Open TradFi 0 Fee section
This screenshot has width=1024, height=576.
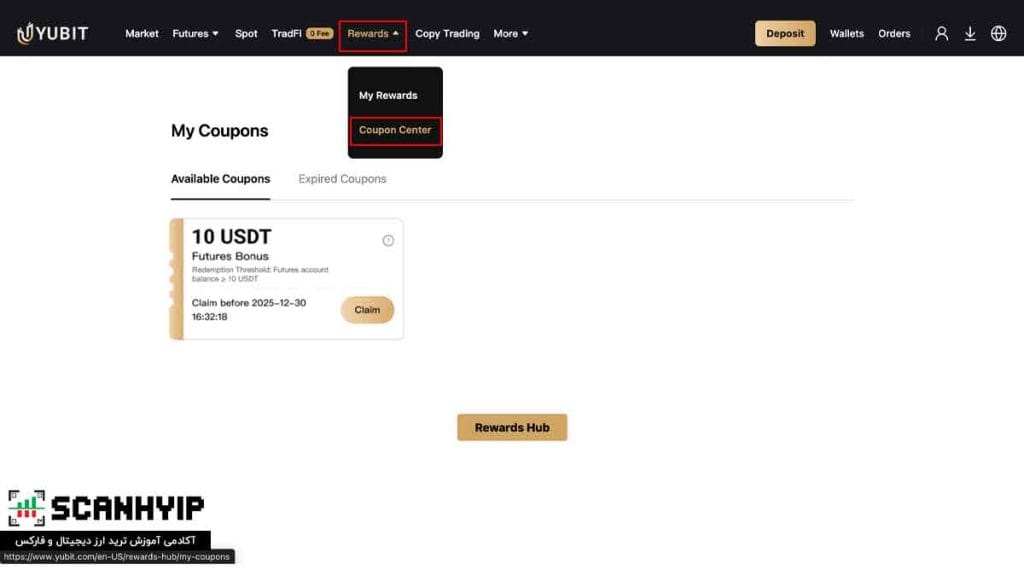tap(302, 33)
